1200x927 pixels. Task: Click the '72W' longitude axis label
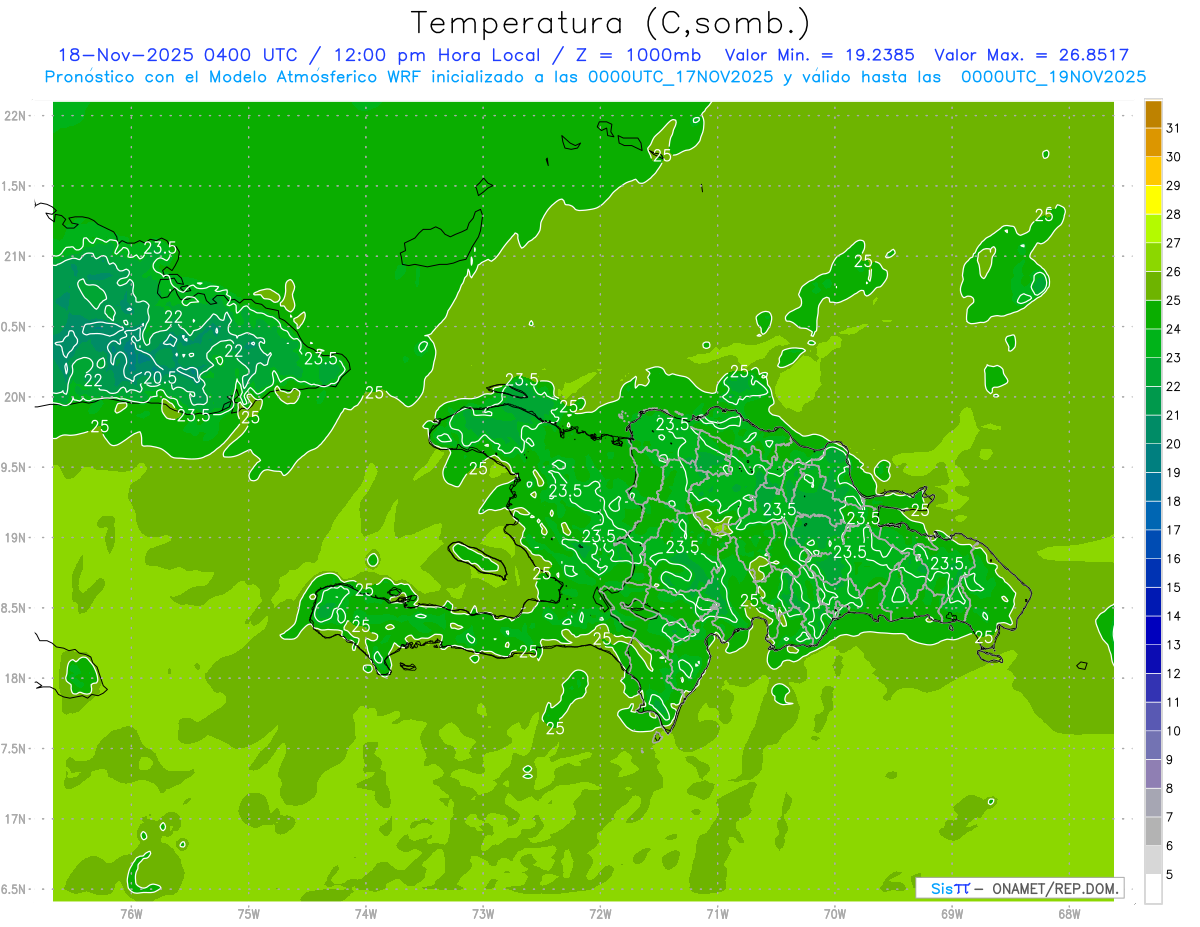[600, 914]
